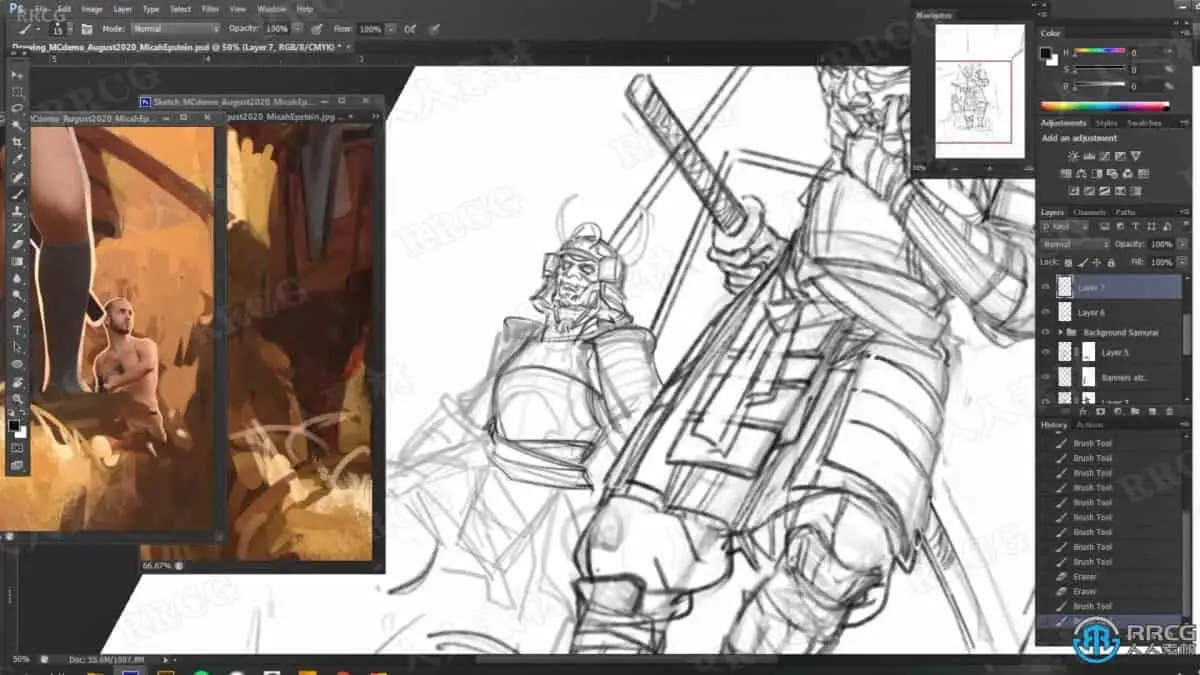The height and width of the screenshot is (675, 1200).
Task: Toggle pressure for opacity icon
Action: click(x=317, y=29)
